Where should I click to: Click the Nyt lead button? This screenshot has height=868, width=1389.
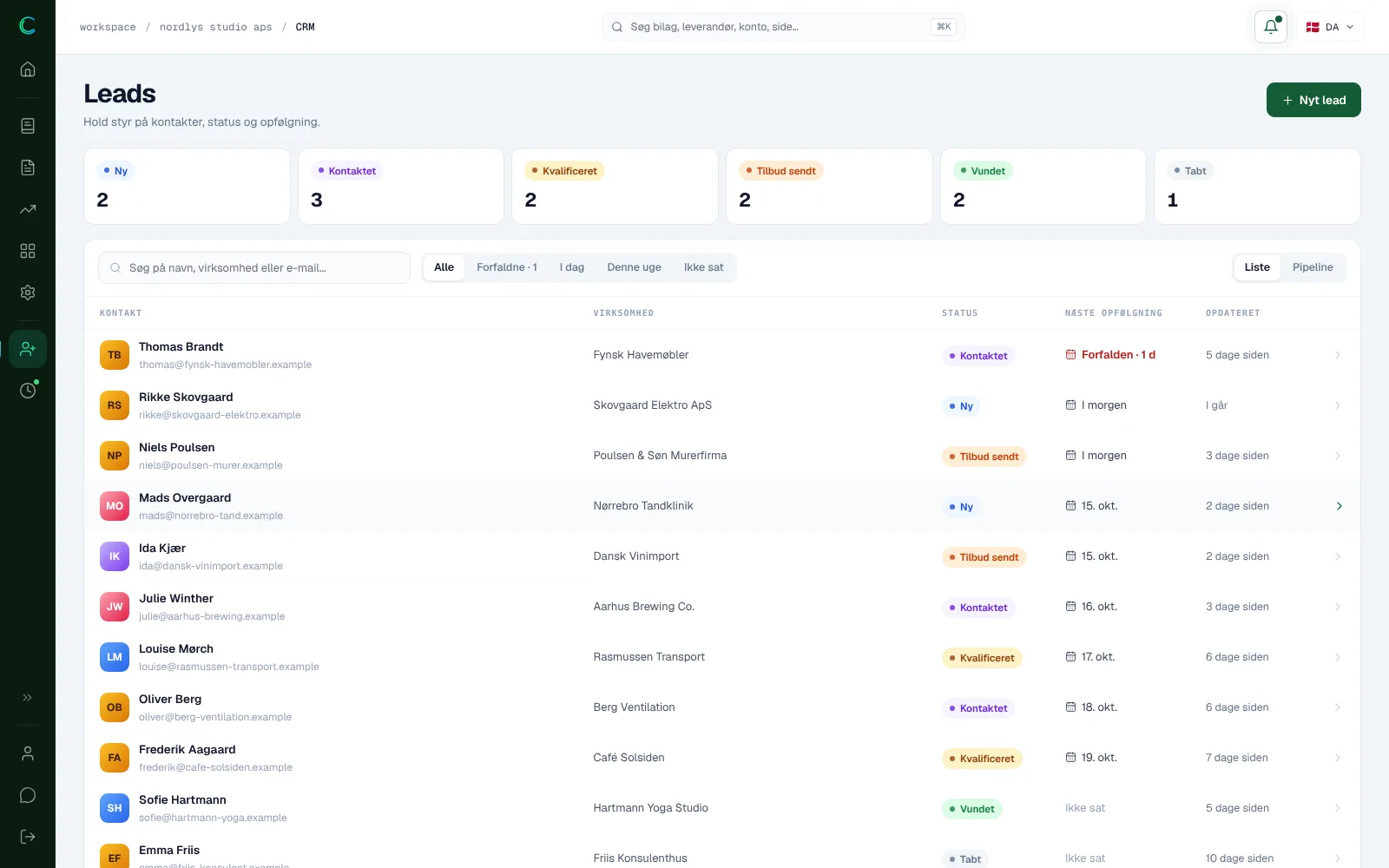(x=1313, y=100)
